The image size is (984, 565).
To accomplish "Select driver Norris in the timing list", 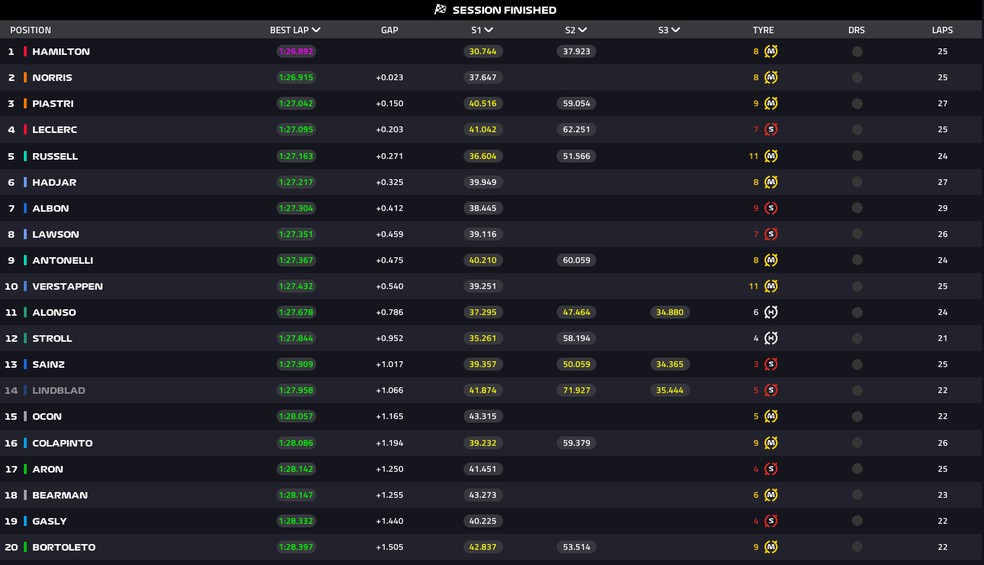I will pos(52,77).
